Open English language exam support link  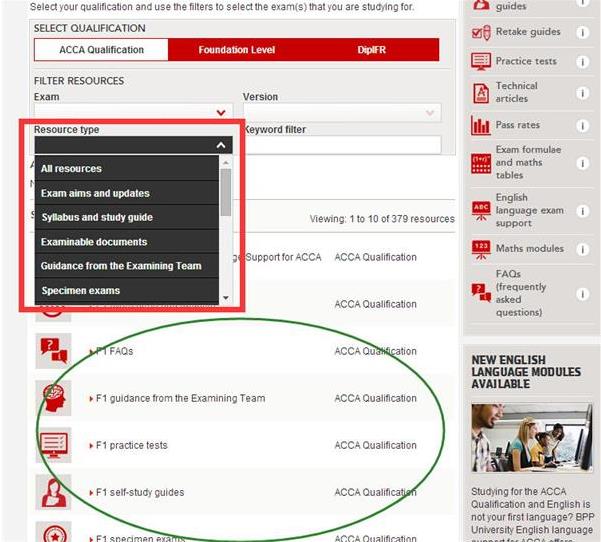pos(529,210)
